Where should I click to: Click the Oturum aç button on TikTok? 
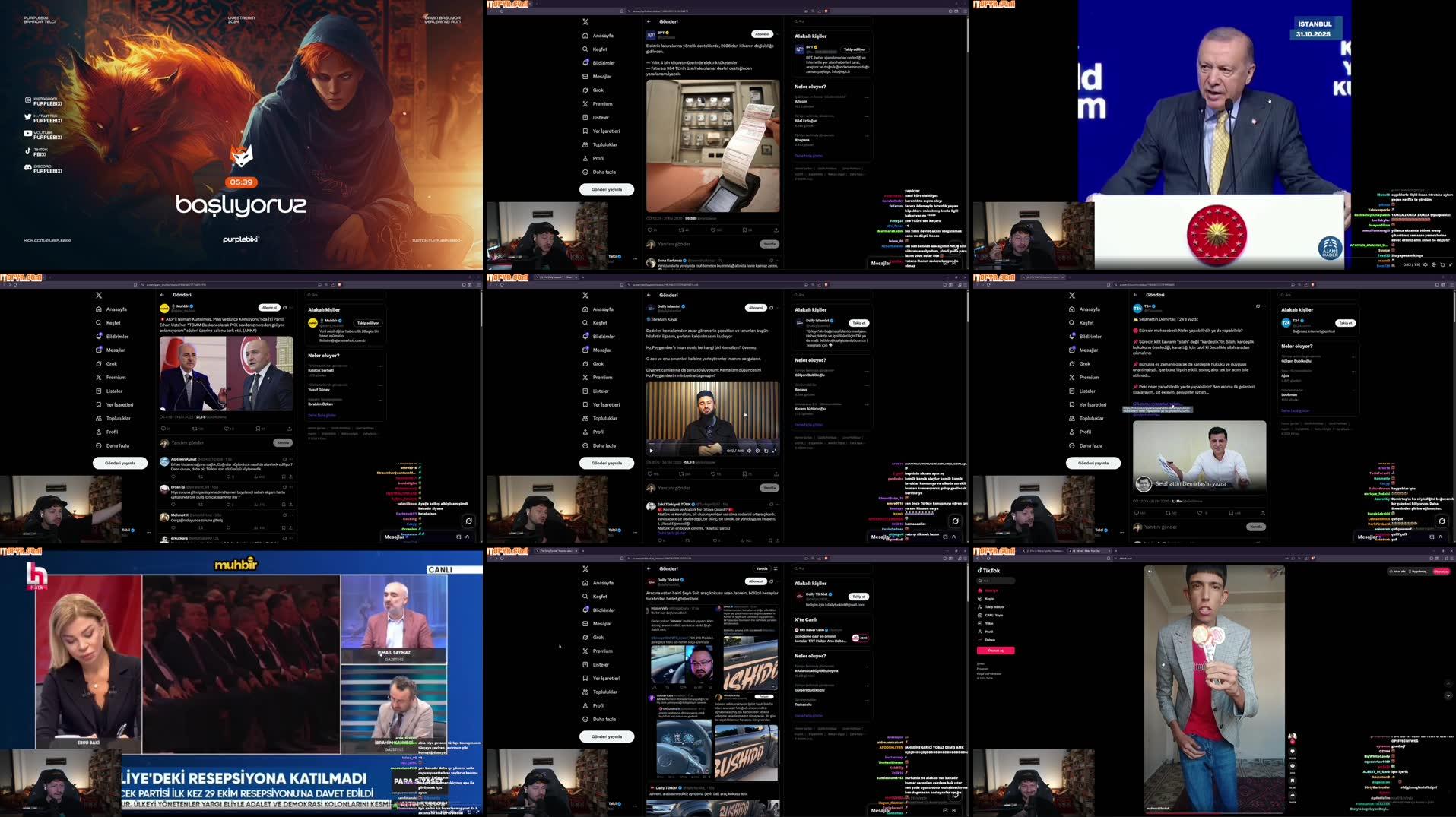(995, 651)
